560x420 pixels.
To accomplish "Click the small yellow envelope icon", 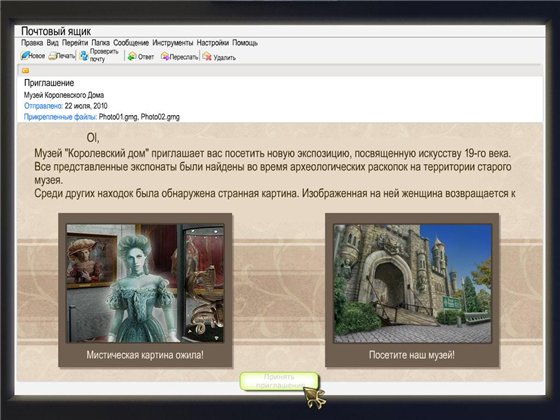I will click(25, 70).
